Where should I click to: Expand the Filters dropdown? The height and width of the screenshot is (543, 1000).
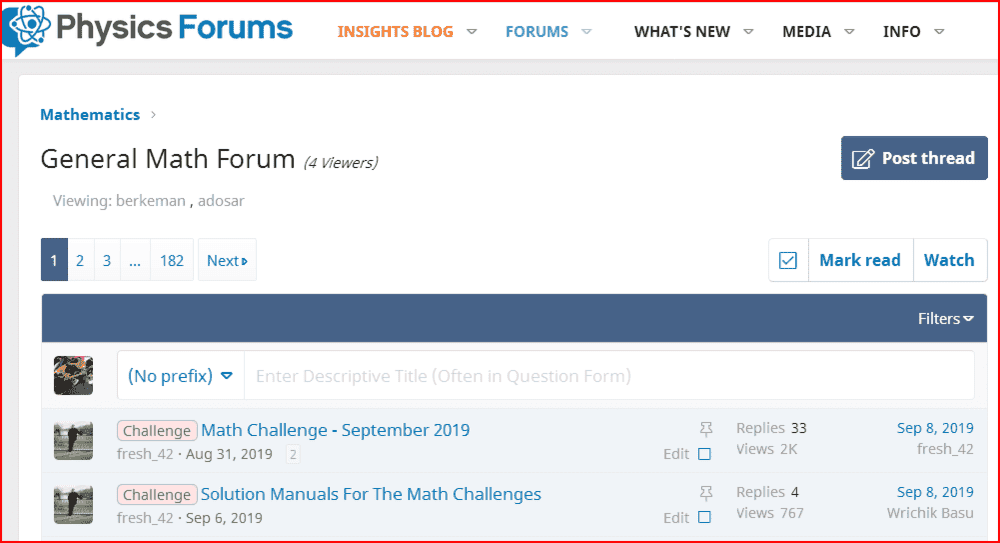click(x=945, y=318)
